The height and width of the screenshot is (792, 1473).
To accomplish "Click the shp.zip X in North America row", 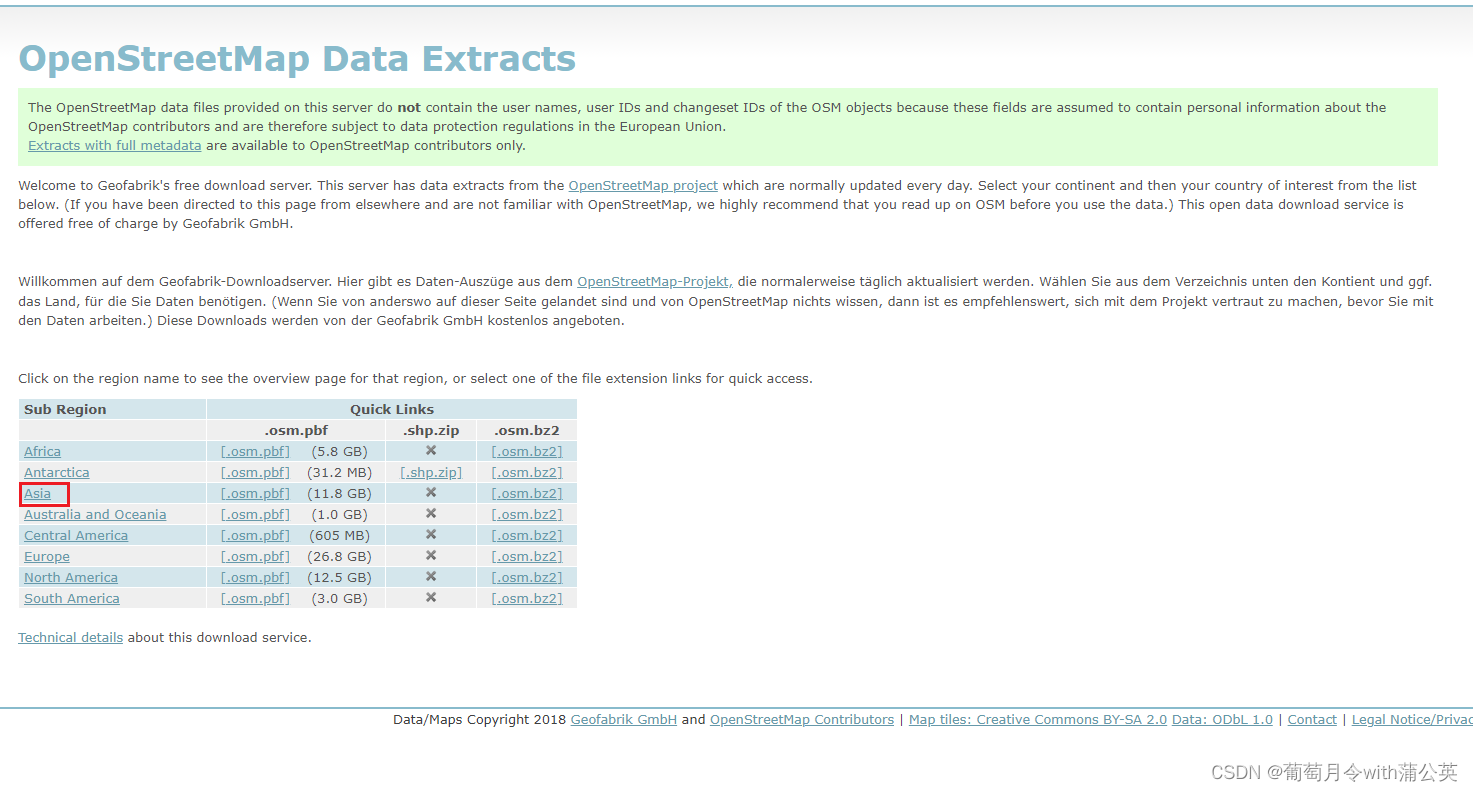I will tap(431, 577).
